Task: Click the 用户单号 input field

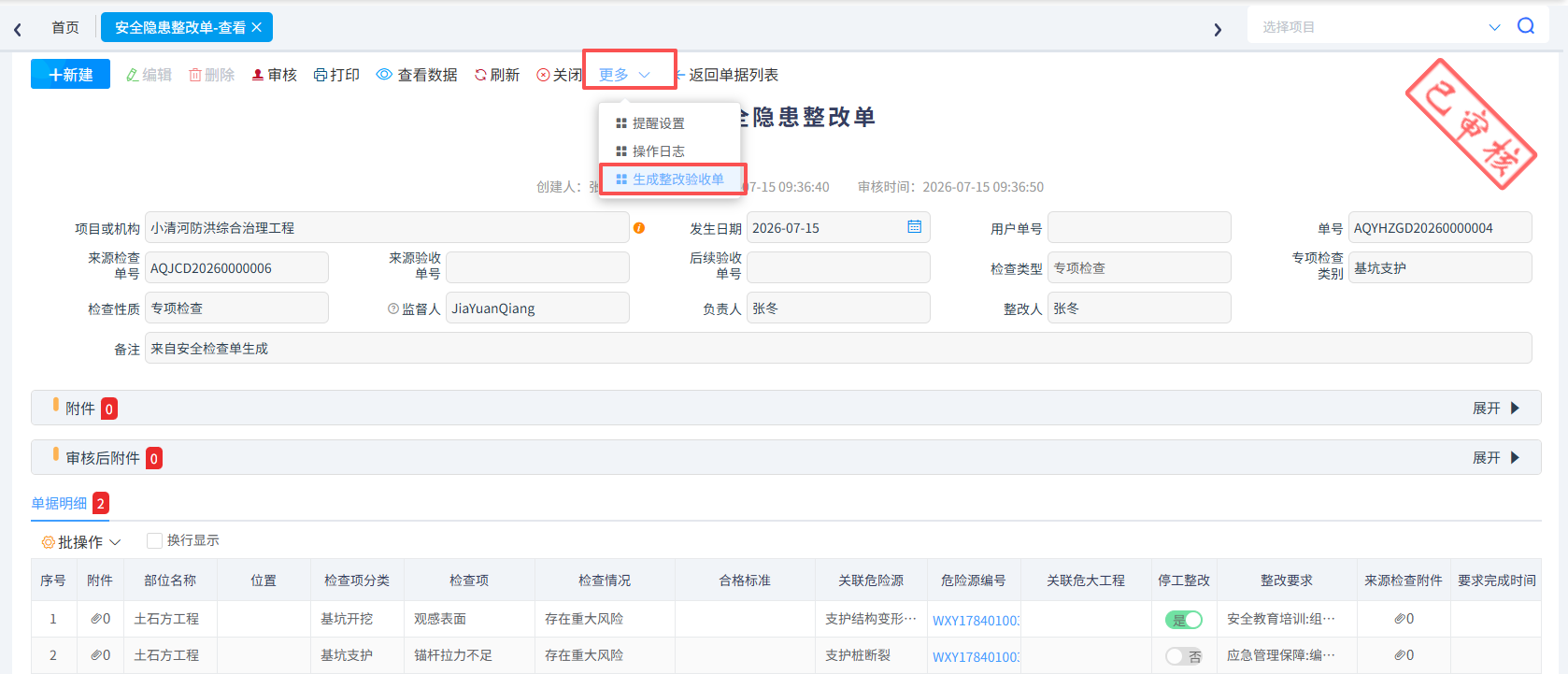Action: [x=1139, y=228]
